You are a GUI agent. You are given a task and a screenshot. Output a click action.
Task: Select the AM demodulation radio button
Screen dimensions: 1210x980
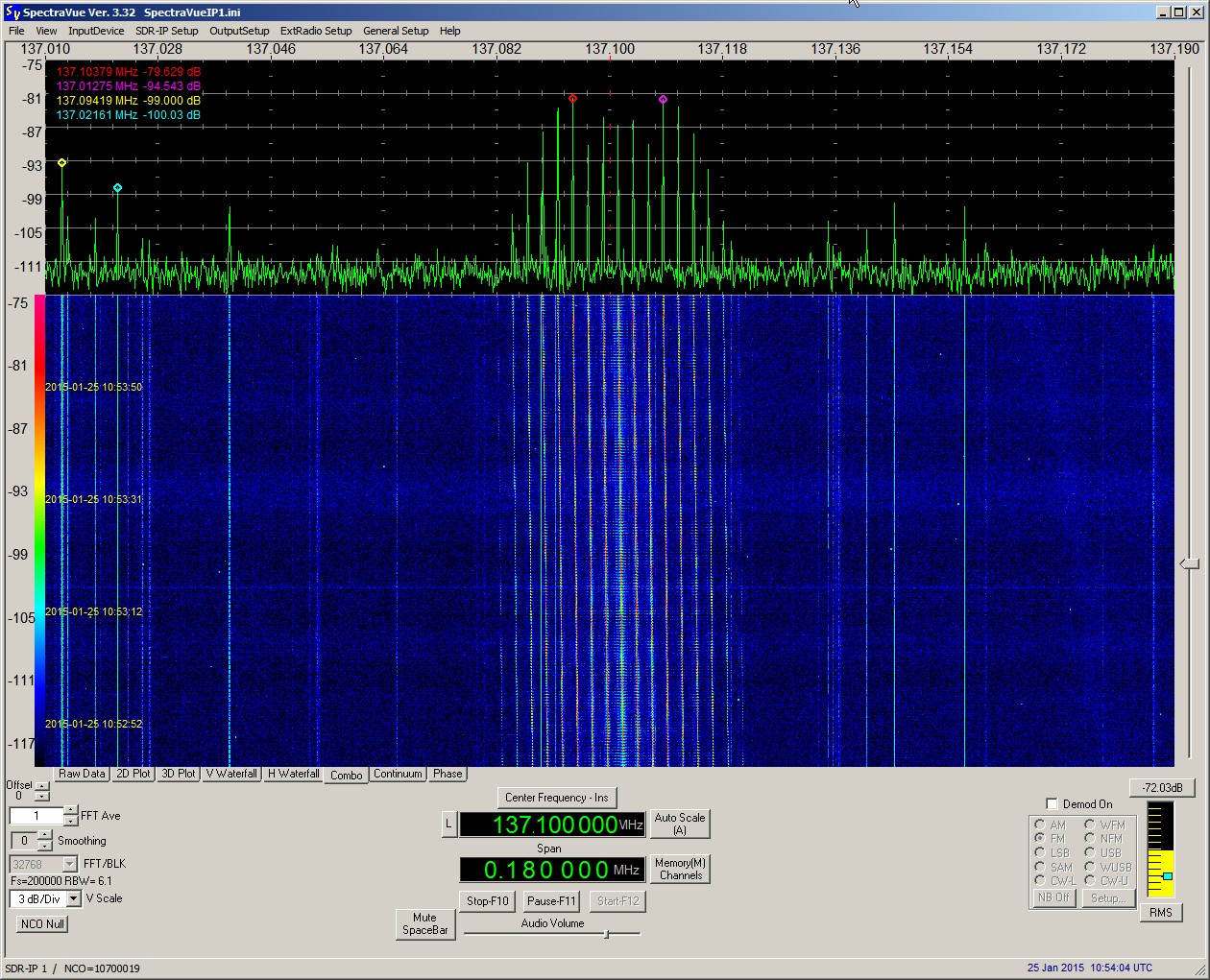[1040, 825]
